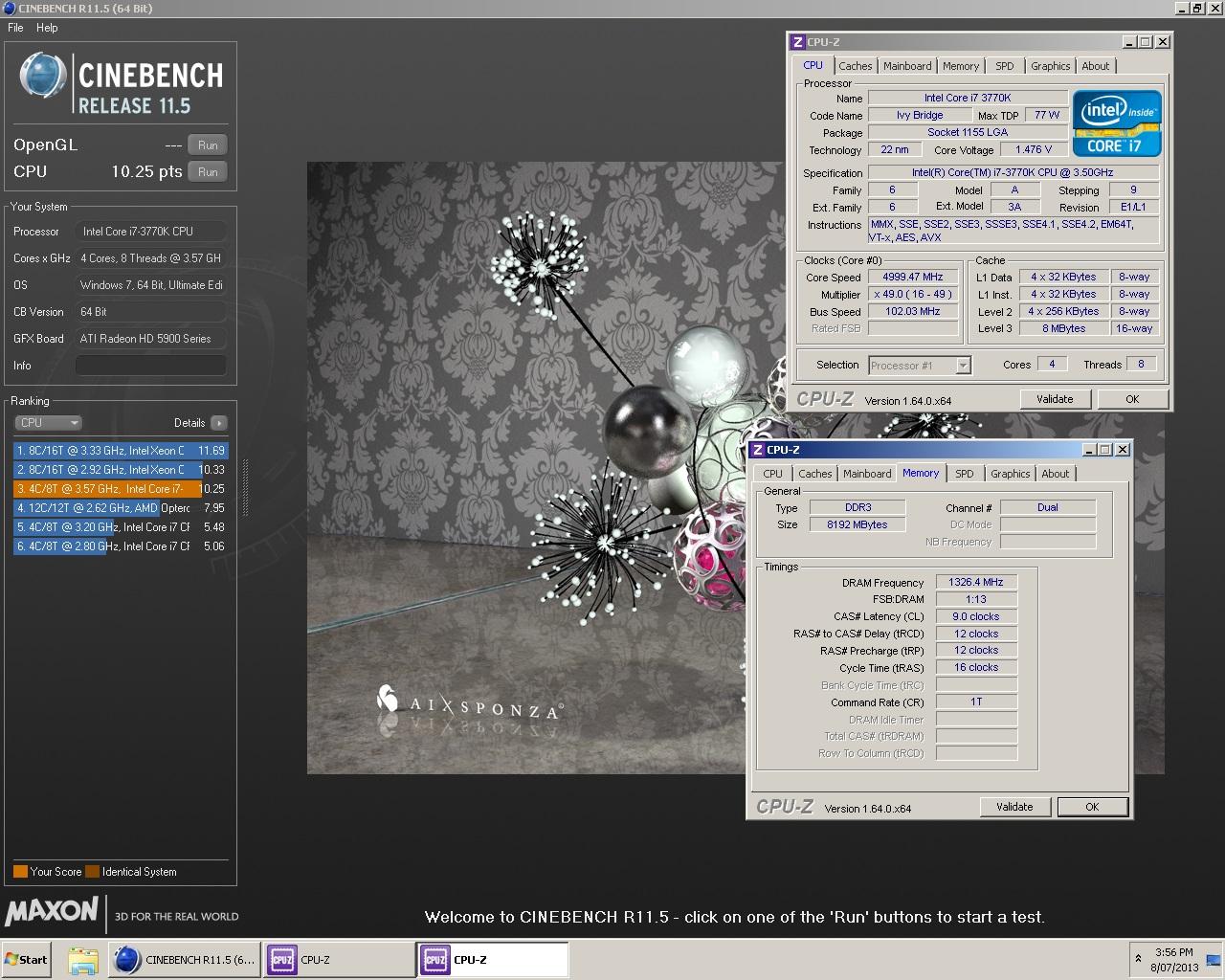Screen dimensions: 1225x980
Task: Select ranking row 5 Core i7 3.20 GHz
Action: (121, 526)
